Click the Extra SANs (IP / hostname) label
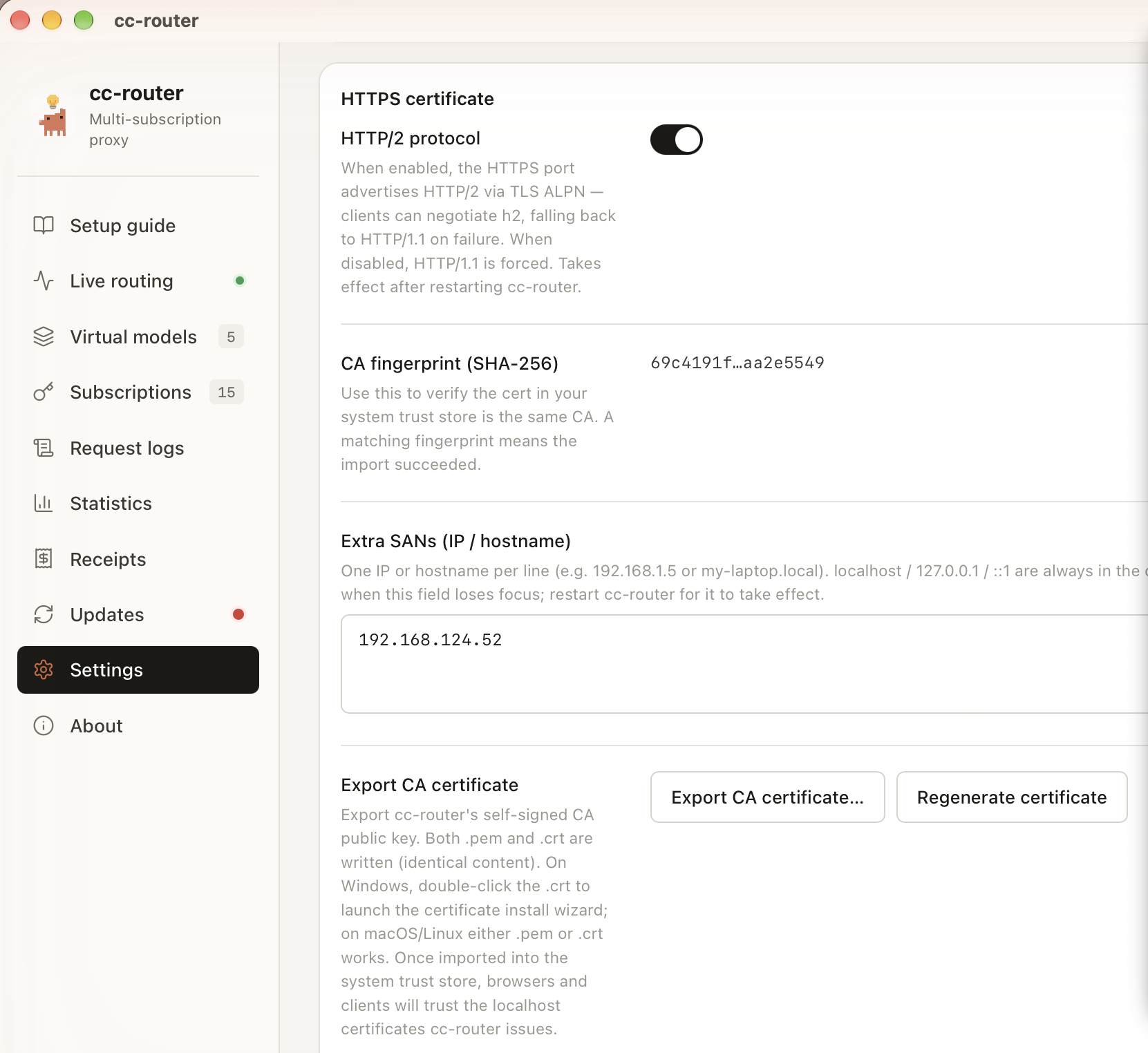The width and height of the screenshot is (1148, 1053). 455,541
